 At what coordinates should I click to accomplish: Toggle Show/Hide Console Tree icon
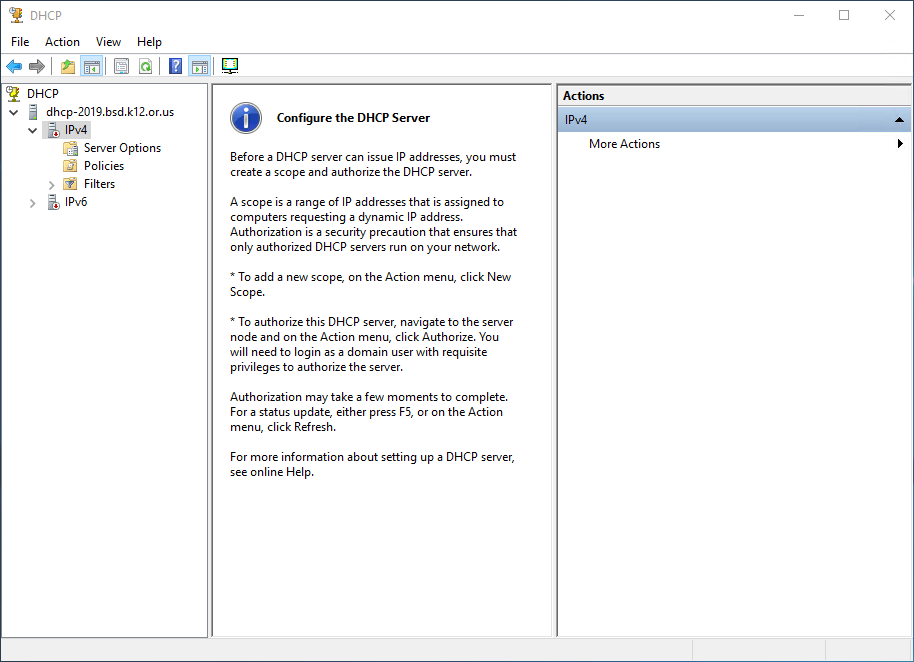click(92, 66)
